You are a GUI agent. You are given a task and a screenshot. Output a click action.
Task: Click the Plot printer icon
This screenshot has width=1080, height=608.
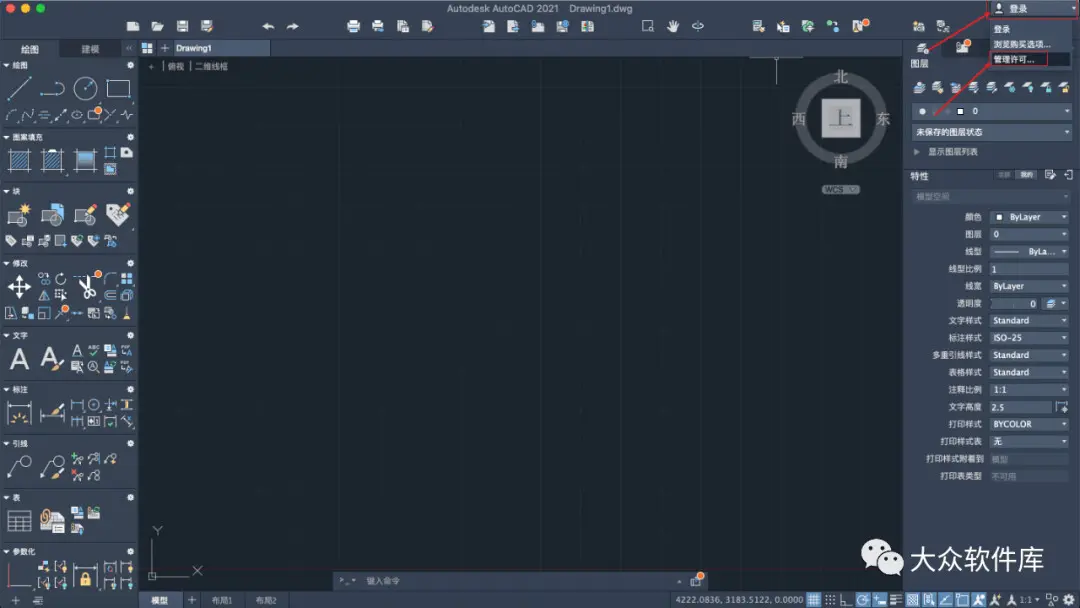click(353, 27)
